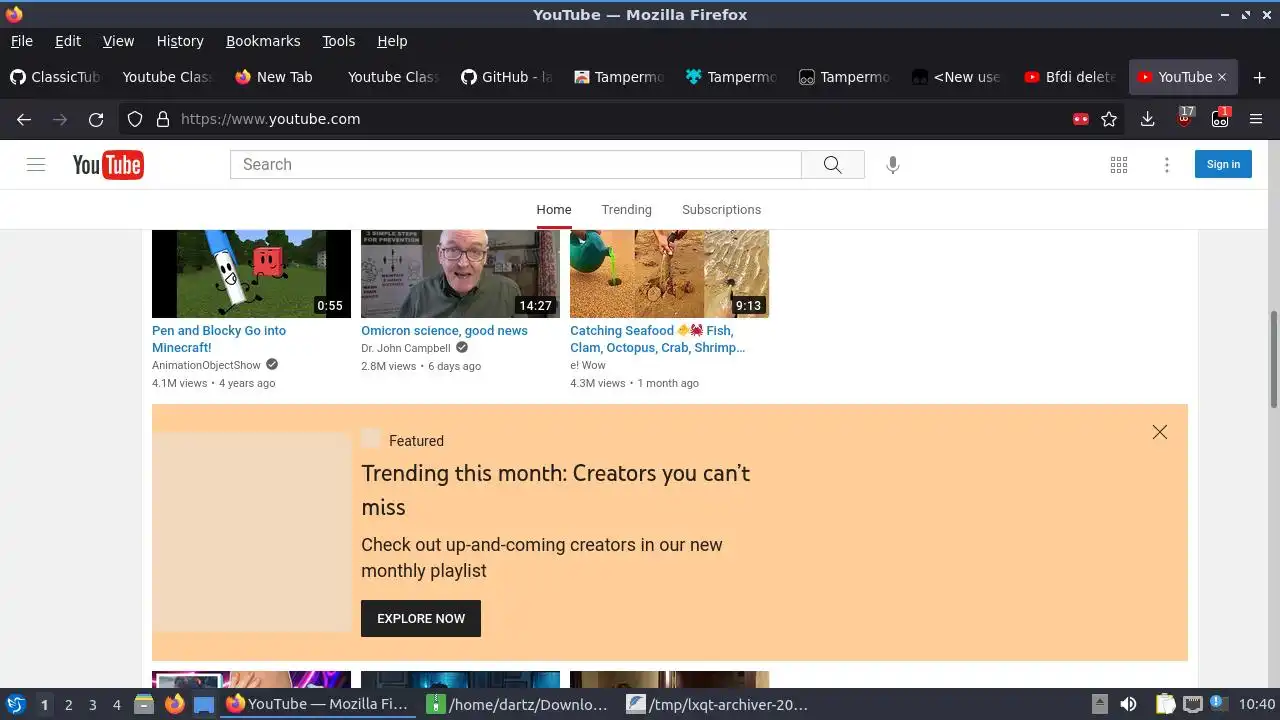Open the Help menu
1280x720 pixels.
[x=392, y=41]
